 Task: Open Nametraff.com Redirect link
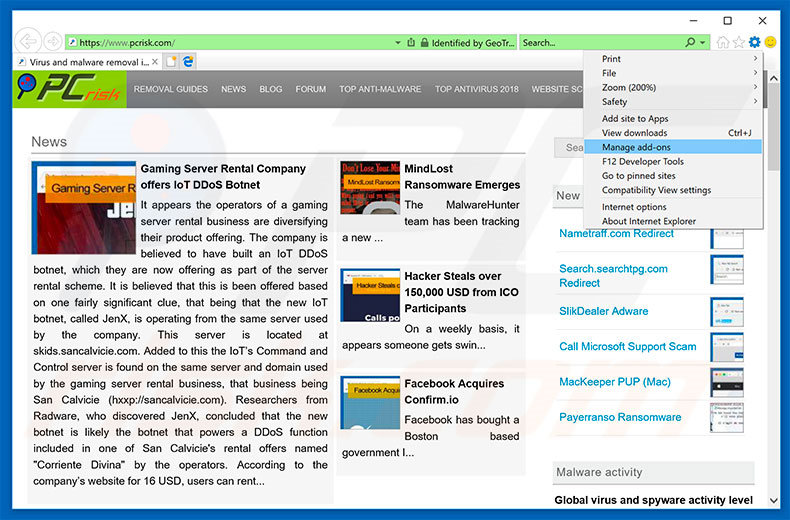(616, 233)
